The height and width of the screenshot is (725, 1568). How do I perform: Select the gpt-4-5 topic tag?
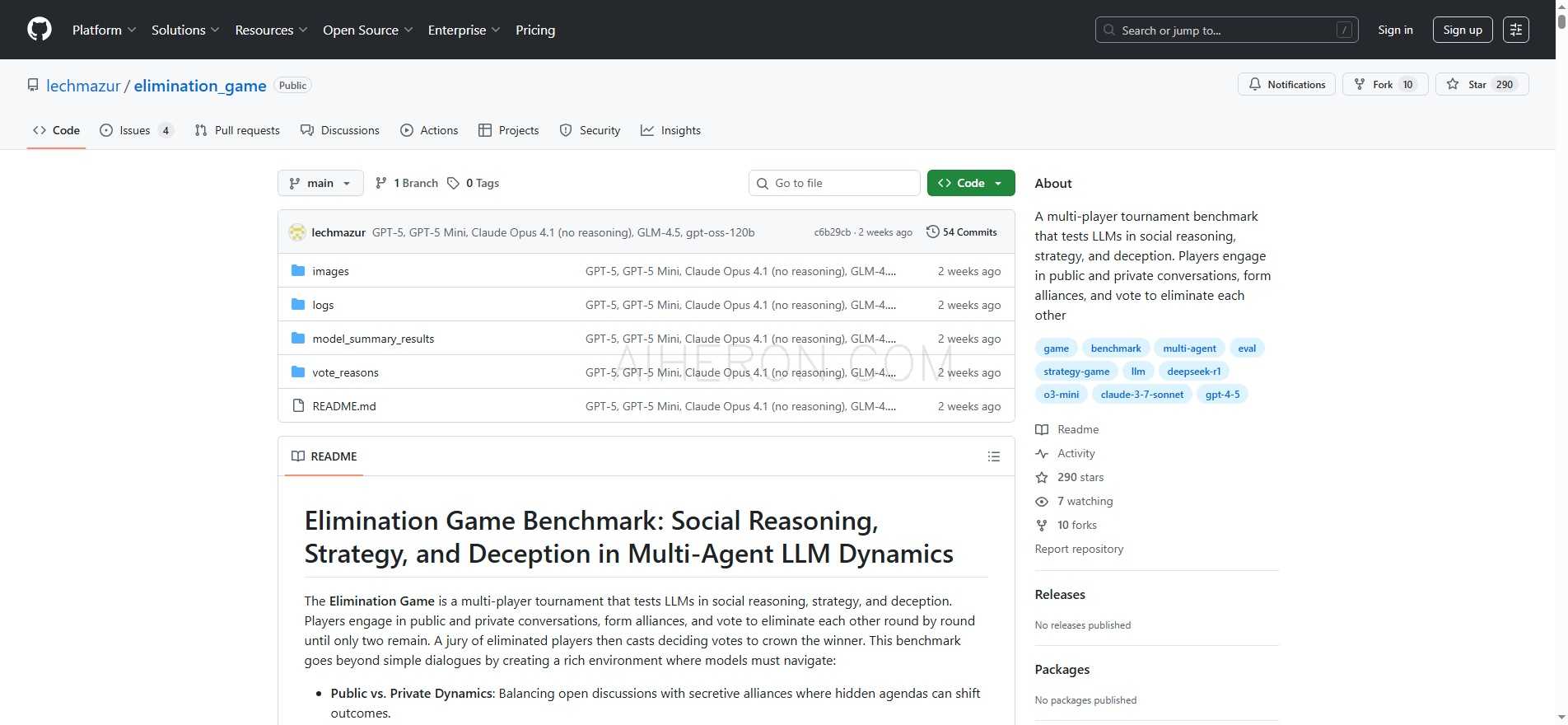(x=1222, y=395)
